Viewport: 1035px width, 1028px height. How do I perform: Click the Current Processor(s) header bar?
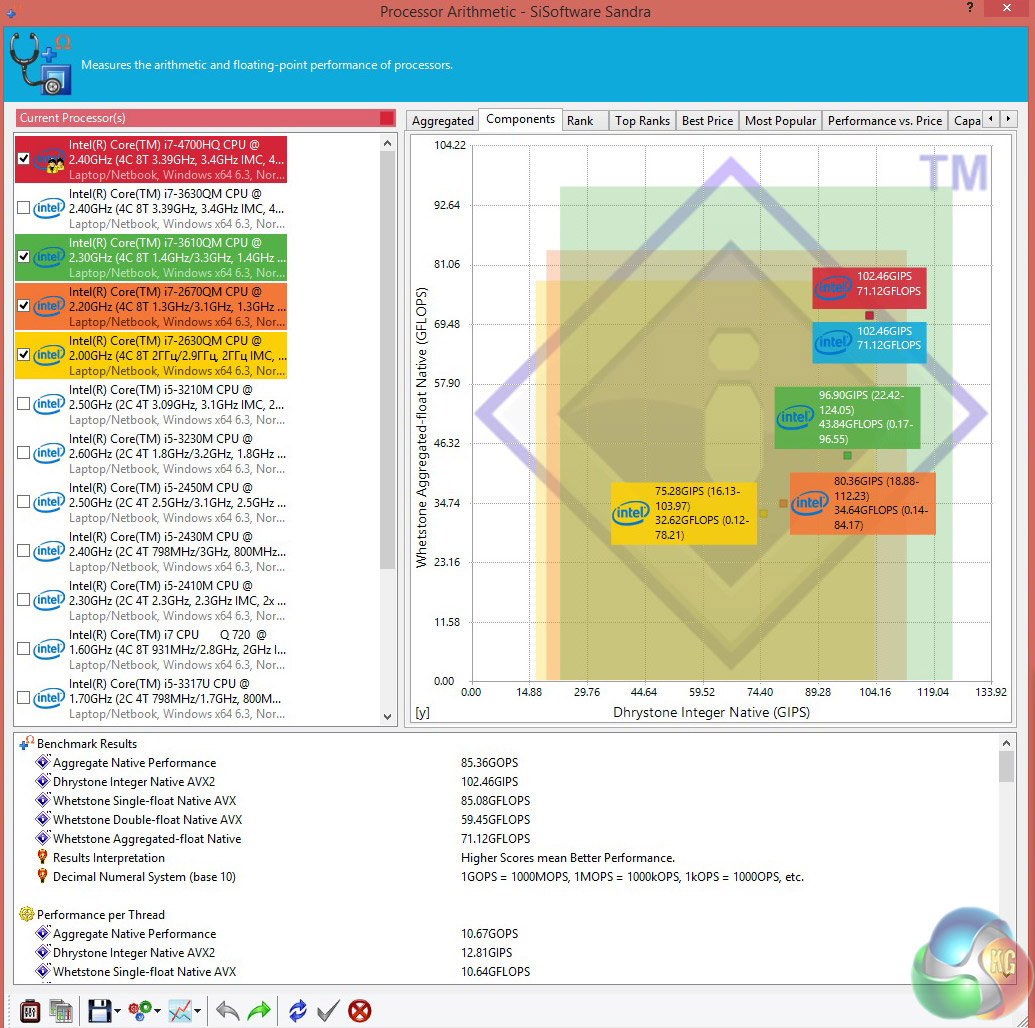coord(205,118)
